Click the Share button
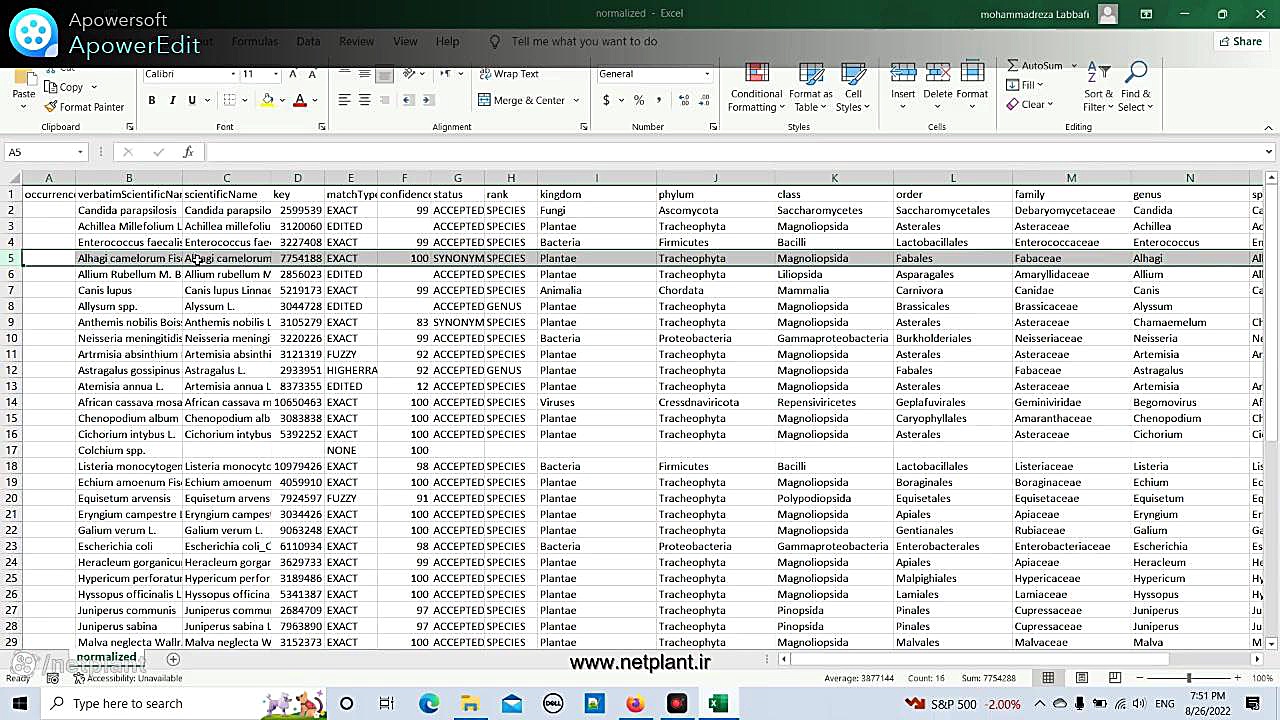 [1239, 42]
